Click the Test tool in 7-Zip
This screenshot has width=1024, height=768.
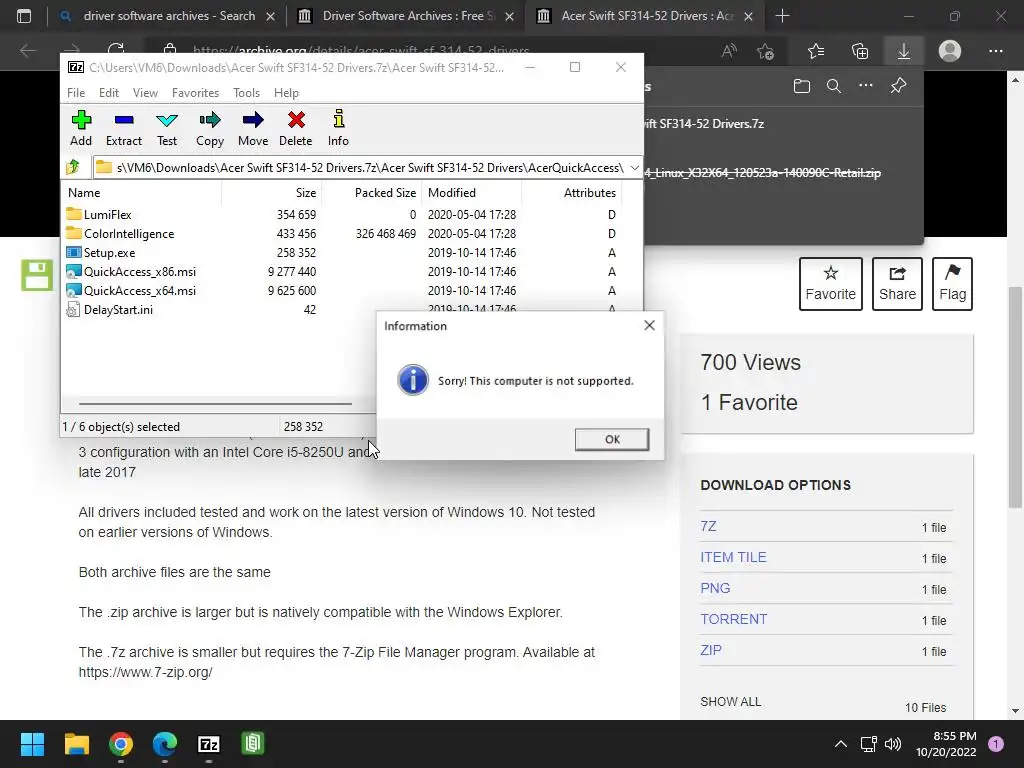(x=167, y=128)
